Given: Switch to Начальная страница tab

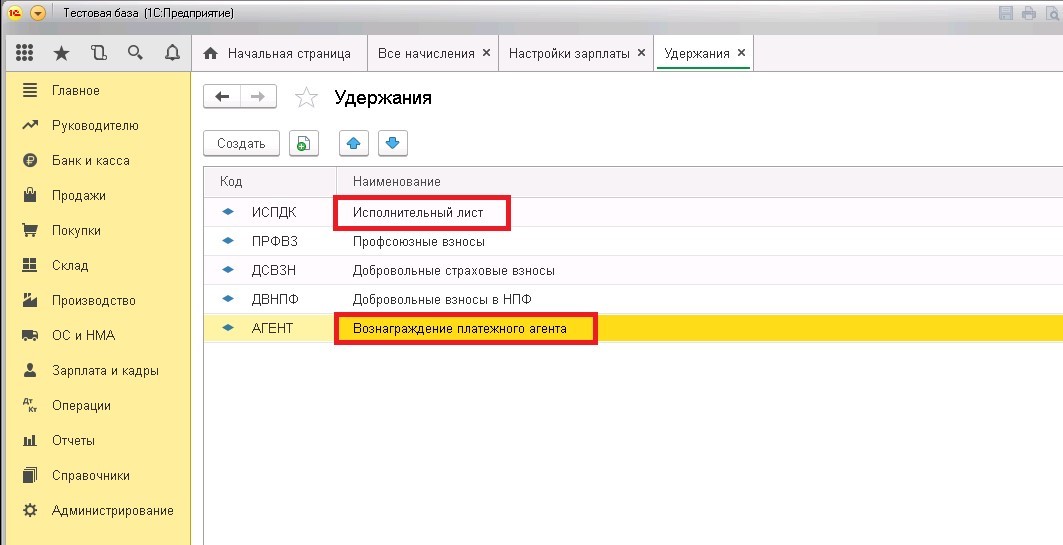Looking at the screenshot, I should (279, 54).
